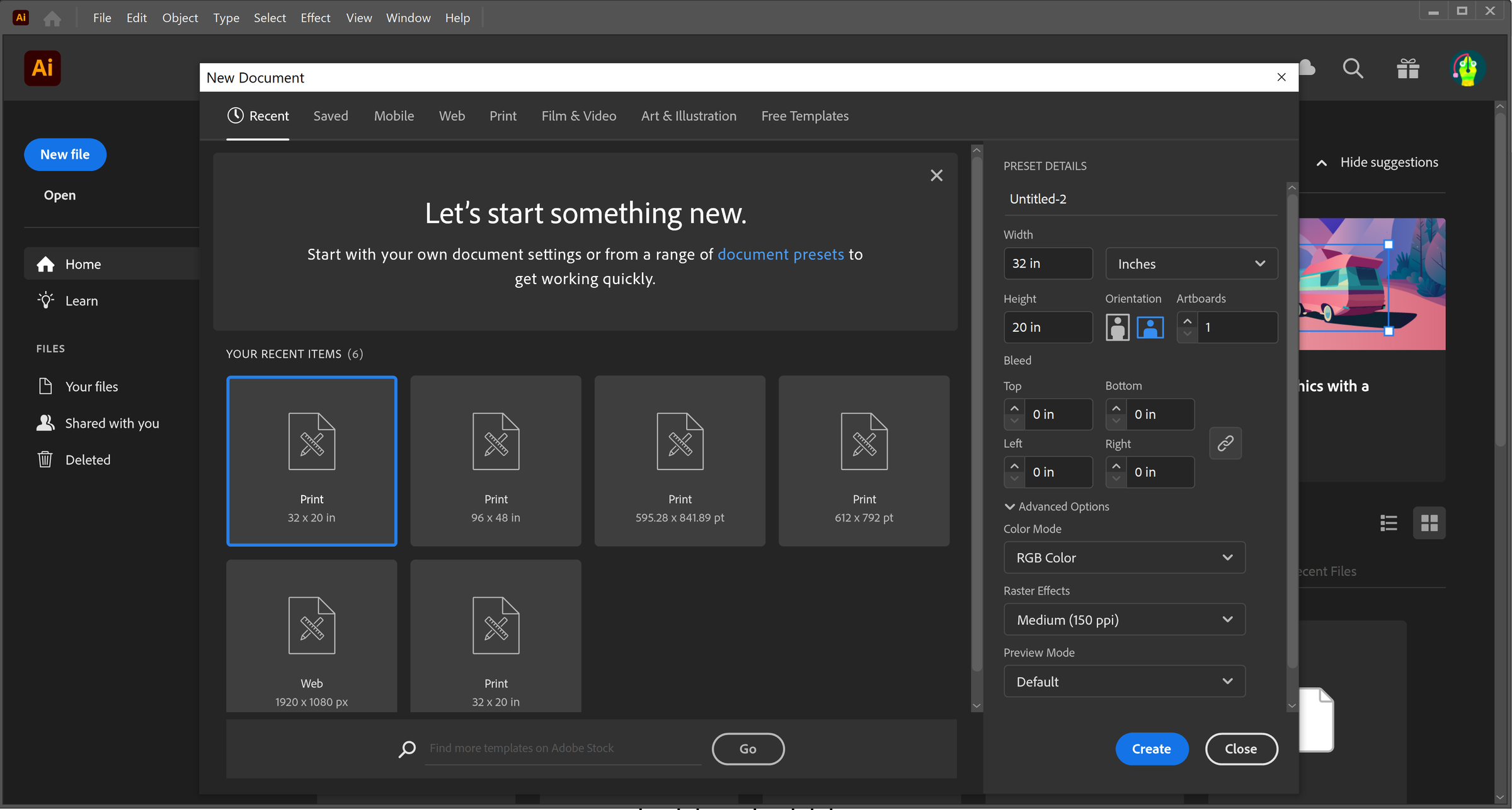Image resolution: width=1512 pixels, height=810 pixels.
Task: Collapse suggestions with Hide suggestions chevron
Action: [1322, 163]
